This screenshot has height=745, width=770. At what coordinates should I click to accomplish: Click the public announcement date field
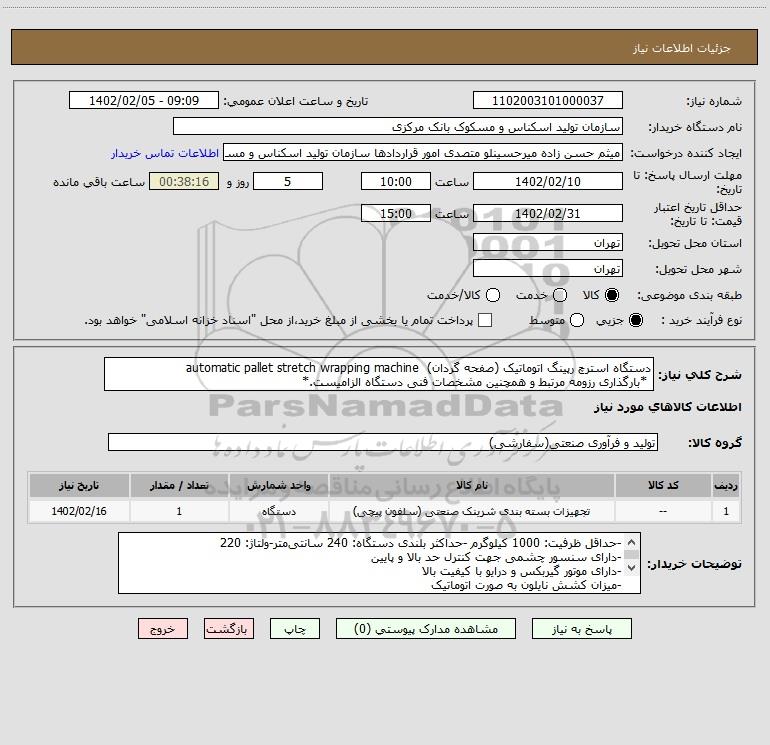pos(144,101)
